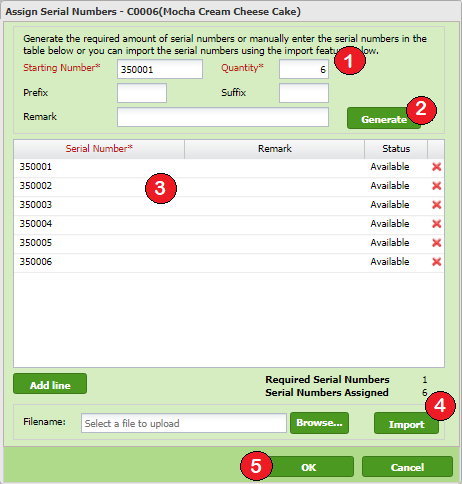Delete row for serial 350003
Viewport: 462px width, 484px height.
(x=436, y=205)
